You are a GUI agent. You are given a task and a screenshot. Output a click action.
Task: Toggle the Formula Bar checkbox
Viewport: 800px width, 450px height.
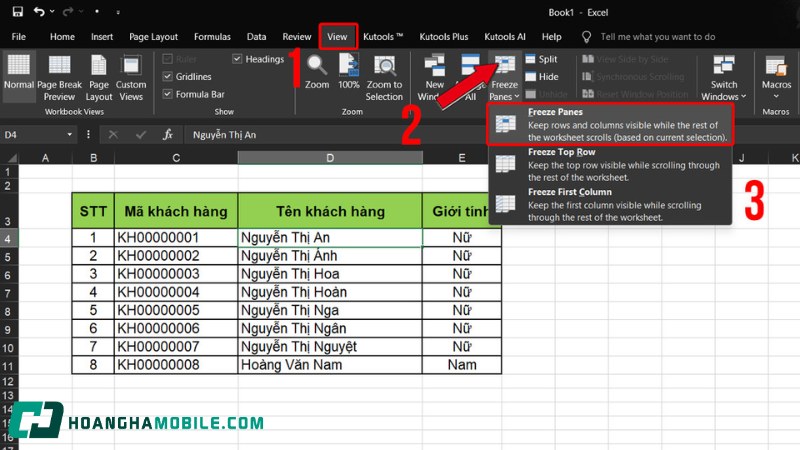tap(167, 94)
